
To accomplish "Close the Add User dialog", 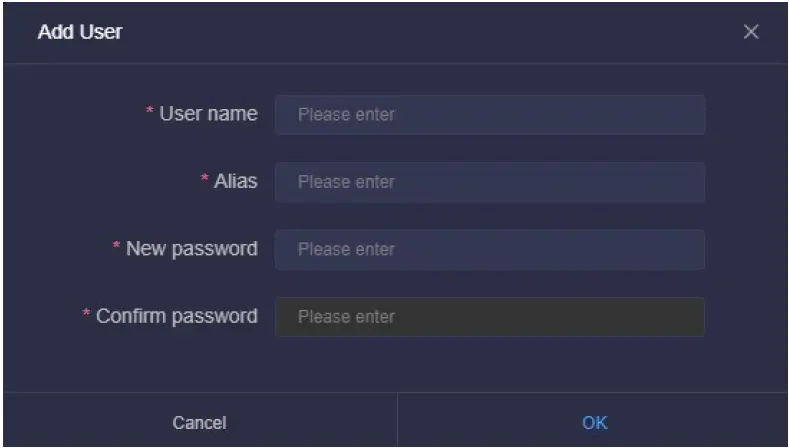I will click(x=751, y=32).
